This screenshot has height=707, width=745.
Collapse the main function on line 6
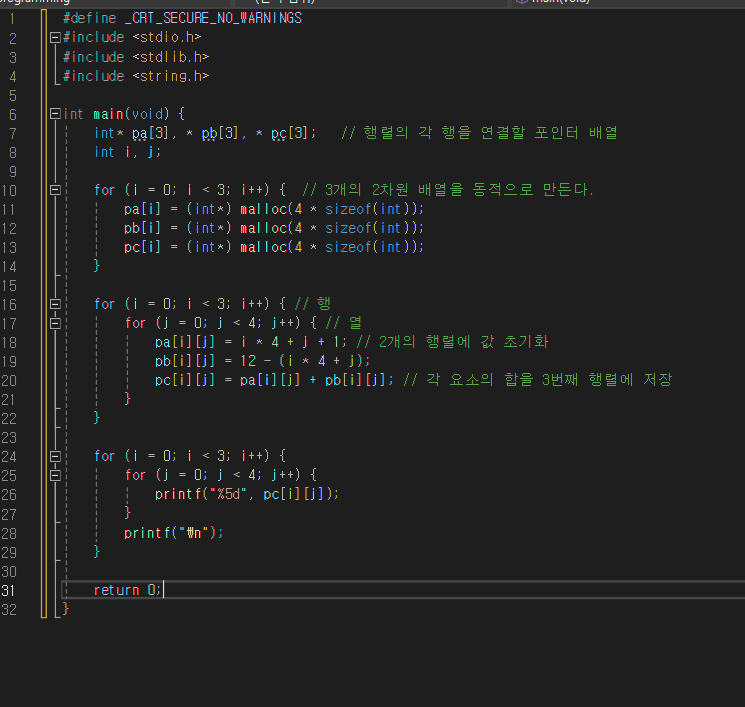55,114
